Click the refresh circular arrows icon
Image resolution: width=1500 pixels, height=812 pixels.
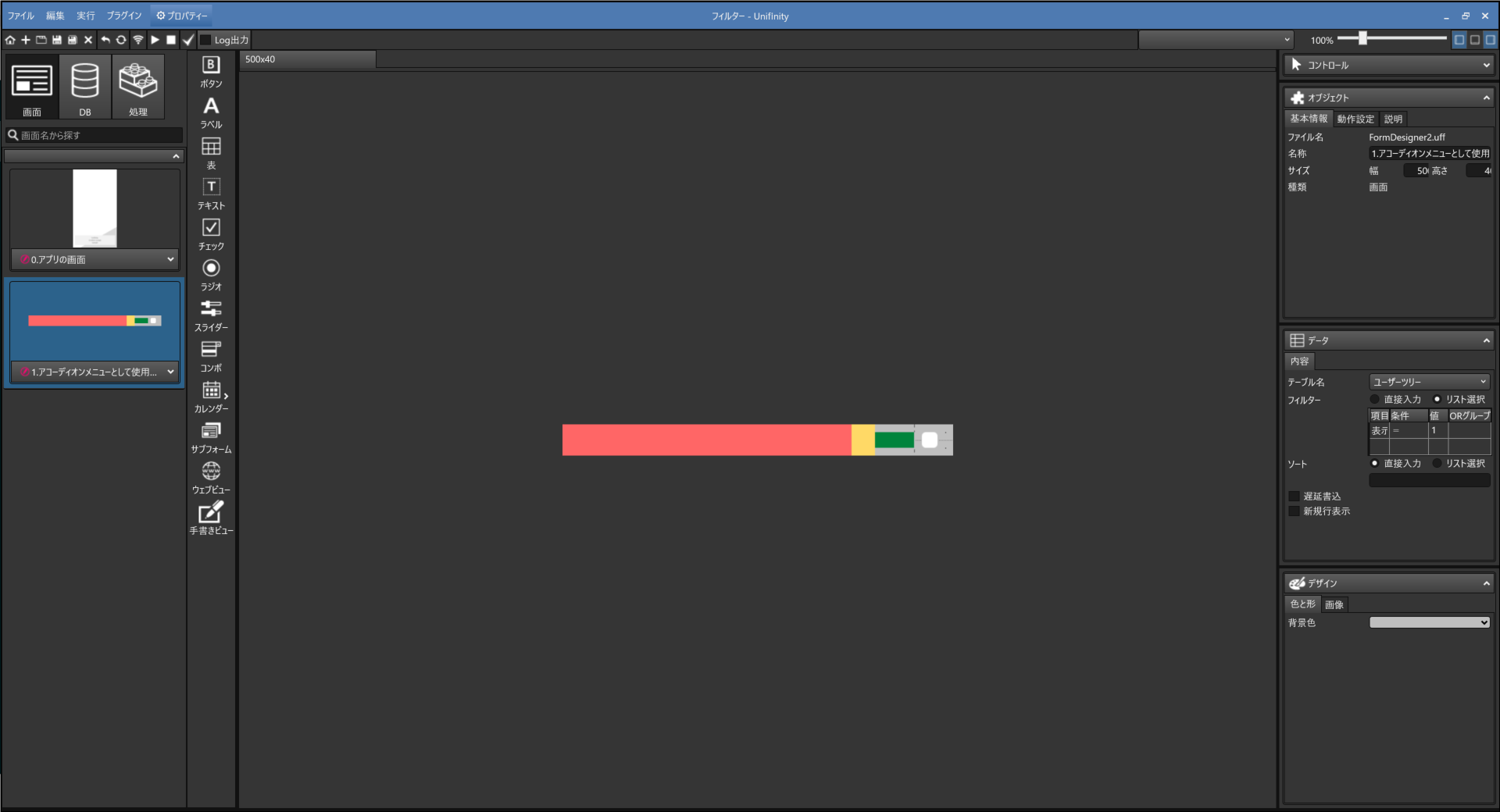tap(121, 40)
